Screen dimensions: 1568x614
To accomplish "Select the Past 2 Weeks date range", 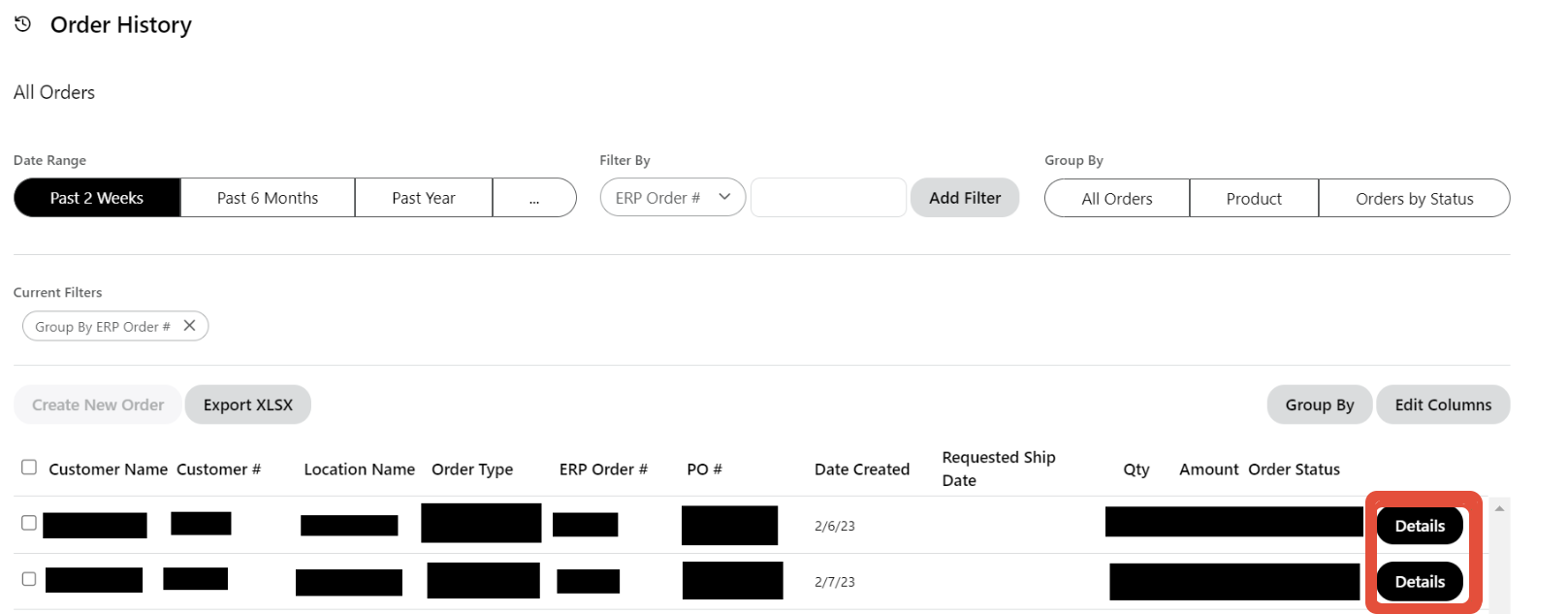I will point(97,198).
